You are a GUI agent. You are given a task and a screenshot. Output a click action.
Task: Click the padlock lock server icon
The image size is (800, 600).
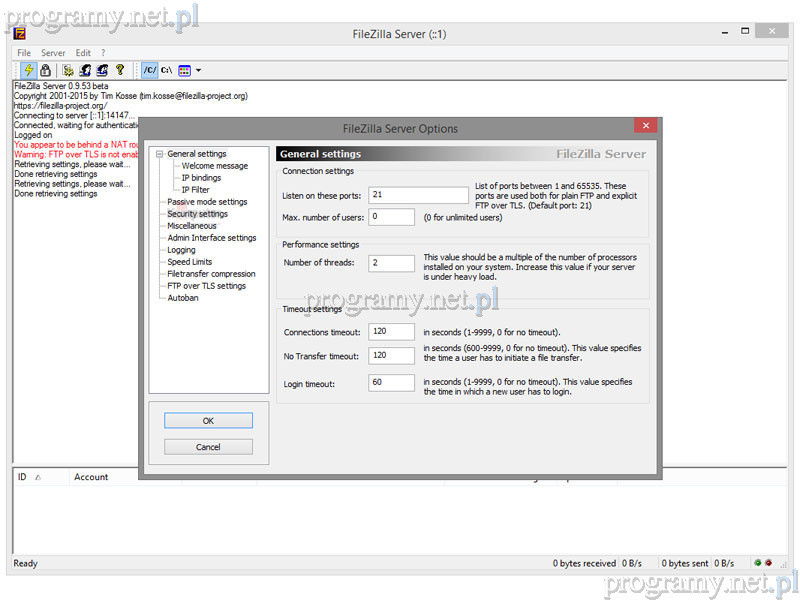click(x=45, y=71)
